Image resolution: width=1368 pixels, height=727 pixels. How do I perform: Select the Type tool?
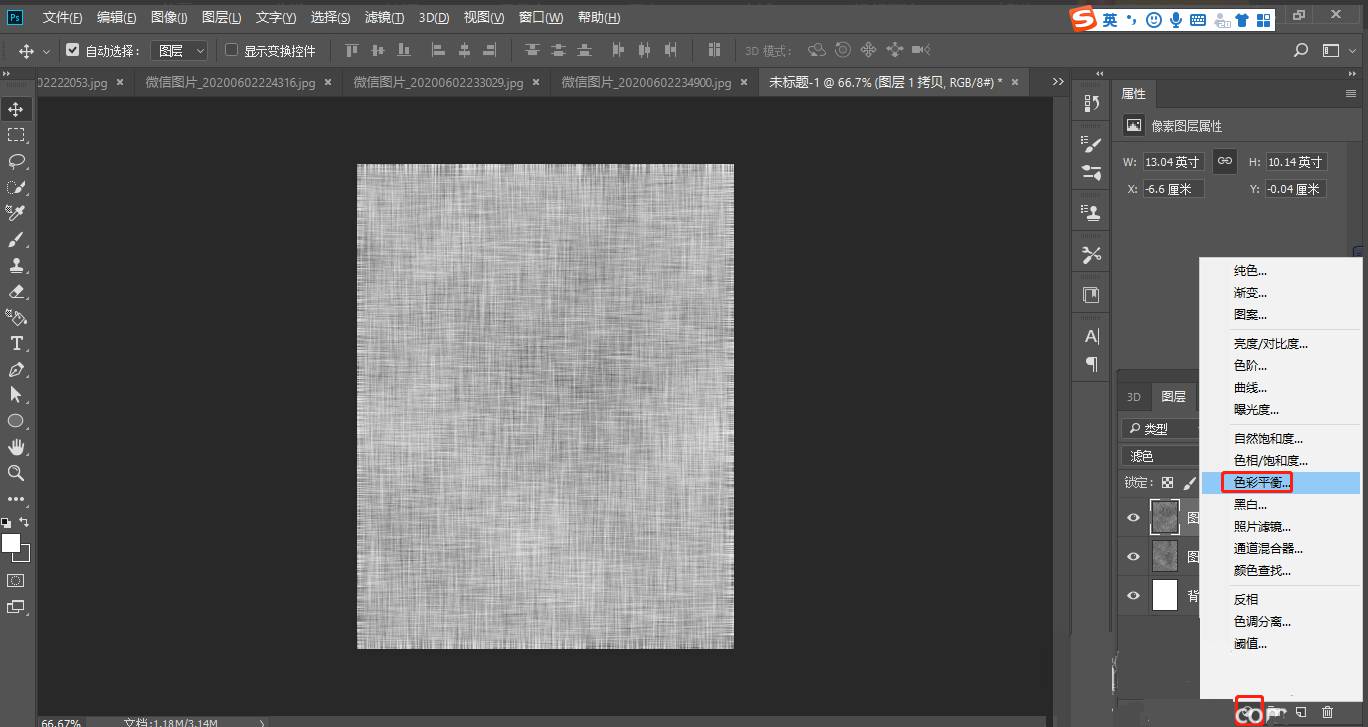point(15,343)
